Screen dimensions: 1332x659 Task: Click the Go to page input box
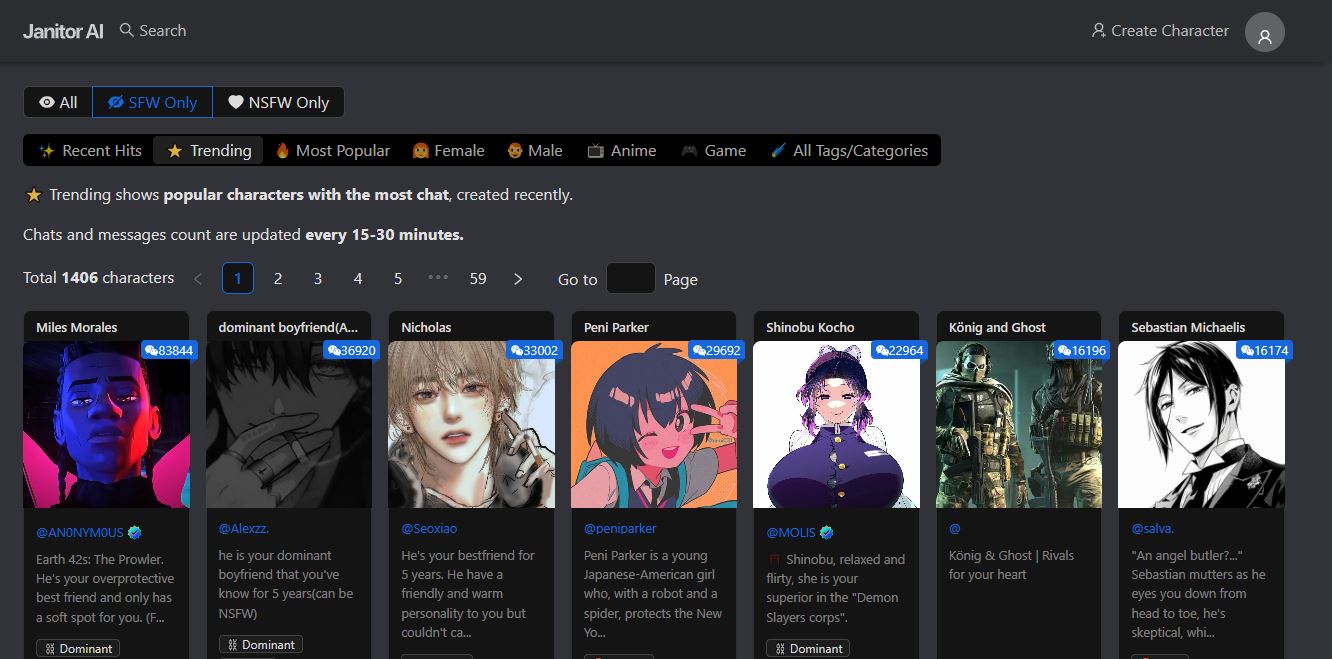pos(631,278)
